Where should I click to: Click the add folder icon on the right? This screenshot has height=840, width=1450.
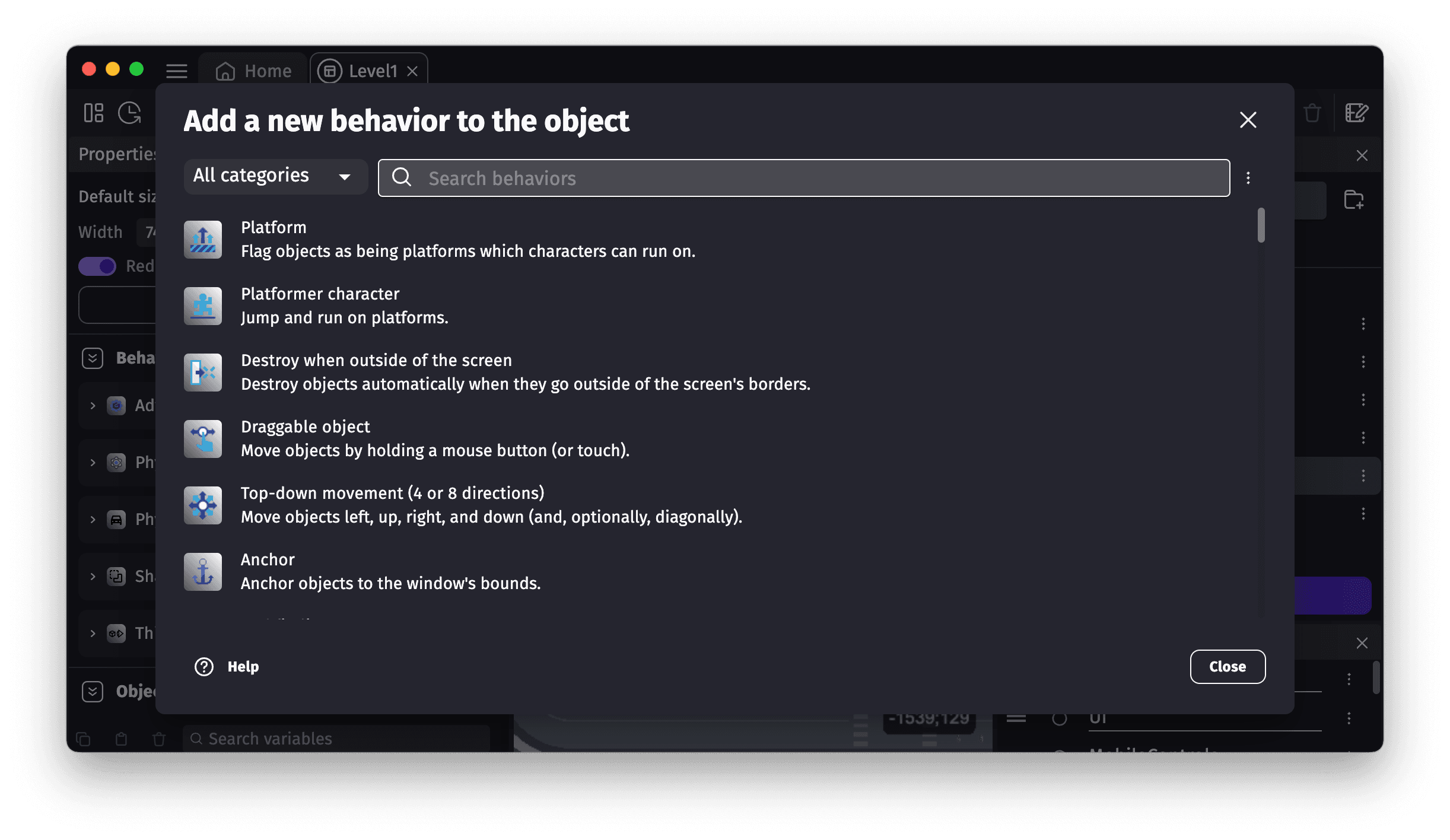[x=1354, y=200]
